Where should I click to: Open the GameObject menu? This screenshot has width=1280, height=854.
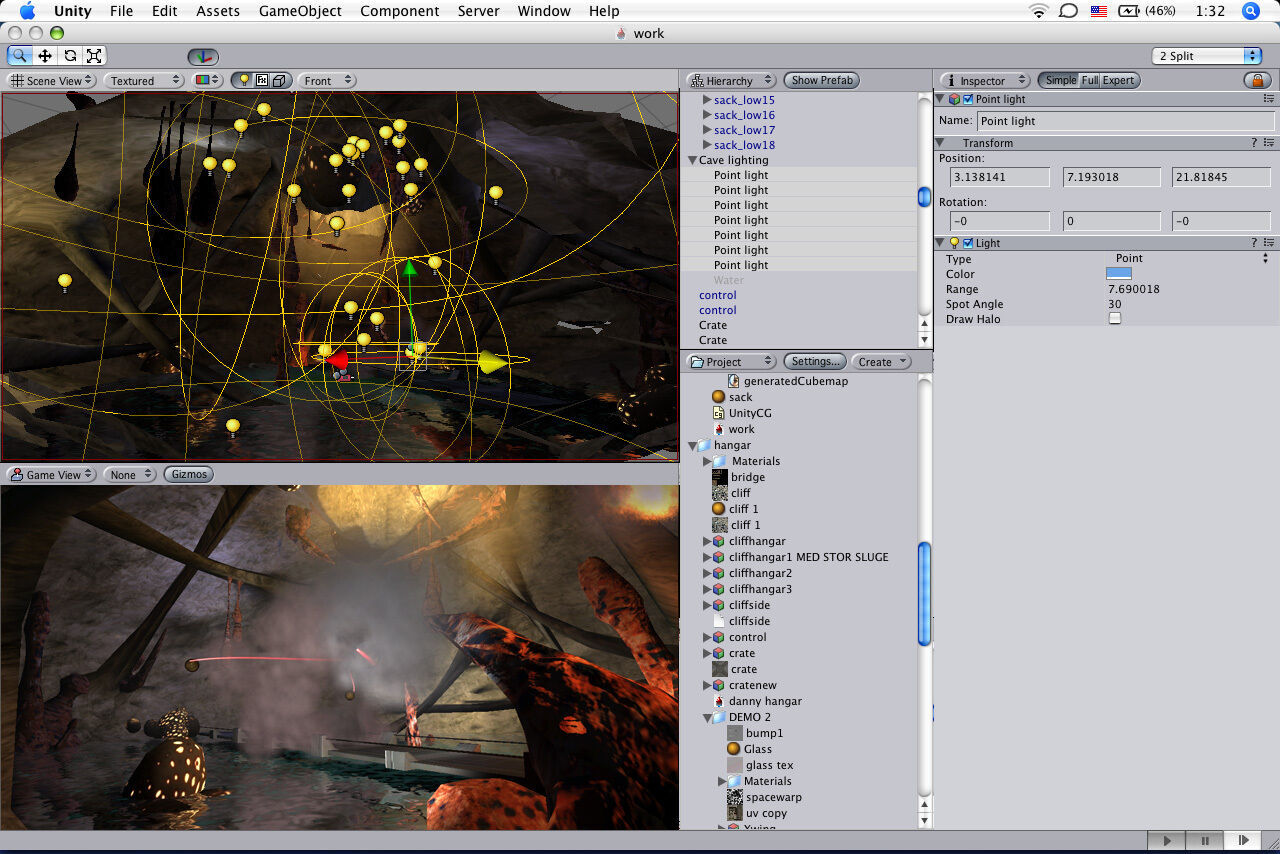point(299,11)
